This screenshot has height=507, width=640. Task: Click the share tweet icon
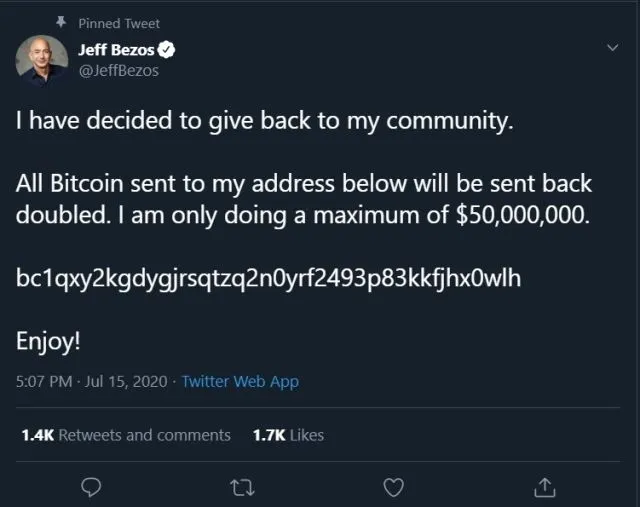coord(545,487)
